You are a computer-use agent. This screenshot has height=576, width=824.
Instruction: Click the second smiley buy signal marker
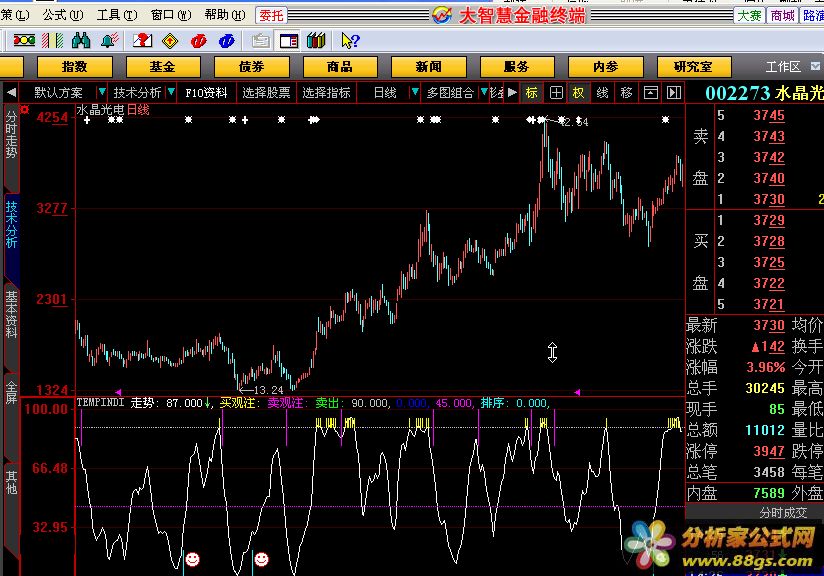tap(261, 559)
